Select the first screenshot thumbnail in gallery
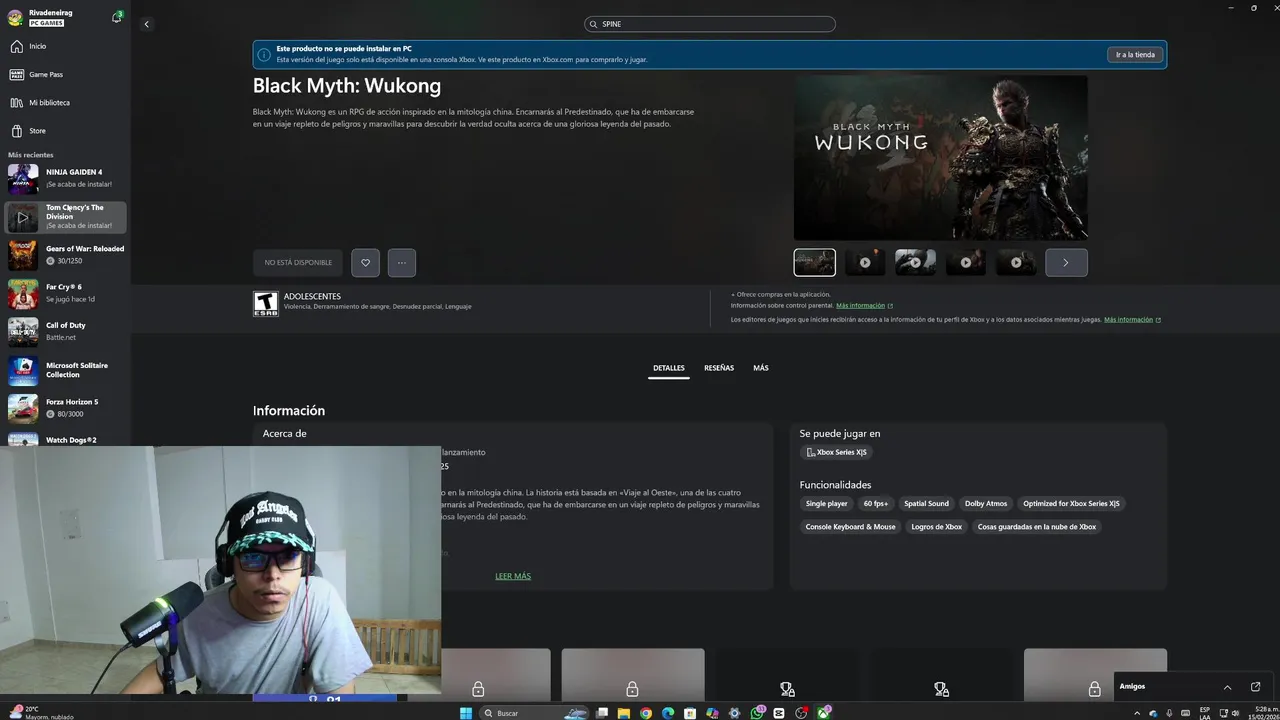The height and width of the screenshot is (720, 1280). click(x=815, y=262)
